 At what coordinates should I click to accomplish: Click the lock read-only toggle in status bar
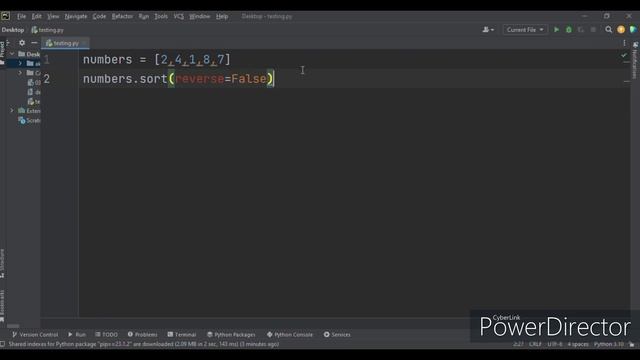click(x=632, y=344)
